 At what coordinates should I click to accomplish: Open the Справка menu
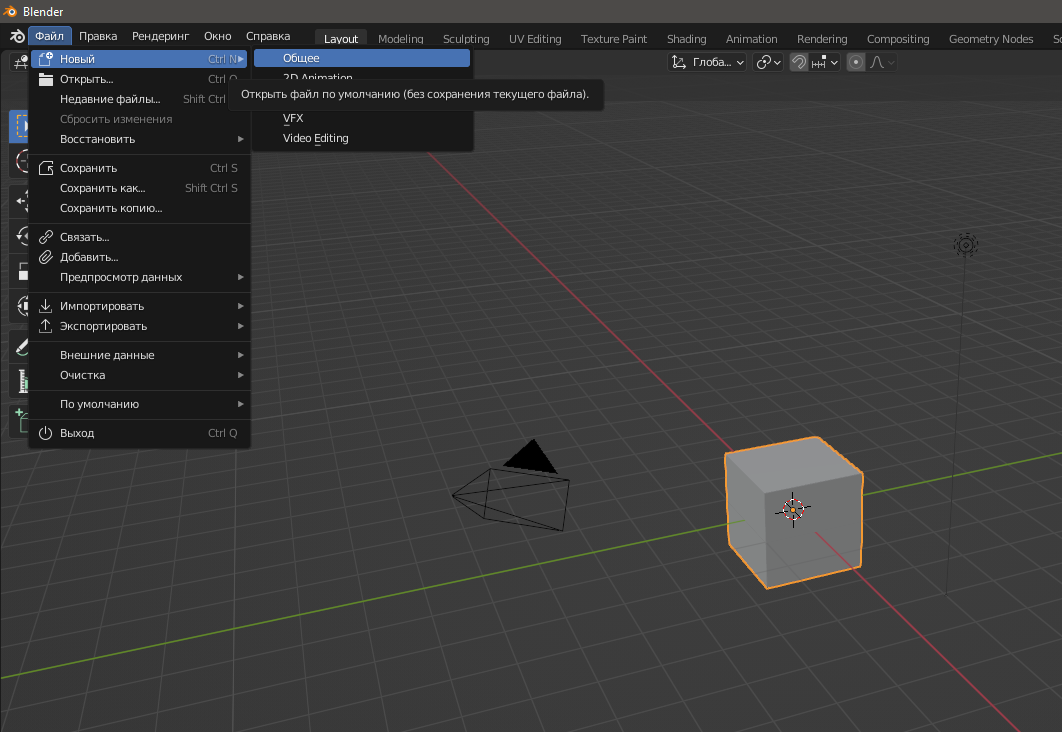[x=268, y=36]
